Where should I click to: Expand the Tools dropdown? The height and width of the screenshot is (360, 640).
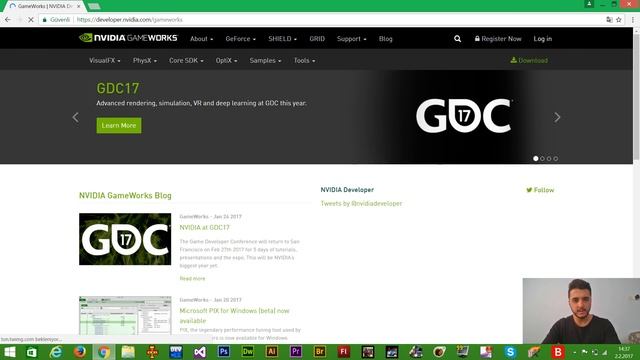(304, 60)
